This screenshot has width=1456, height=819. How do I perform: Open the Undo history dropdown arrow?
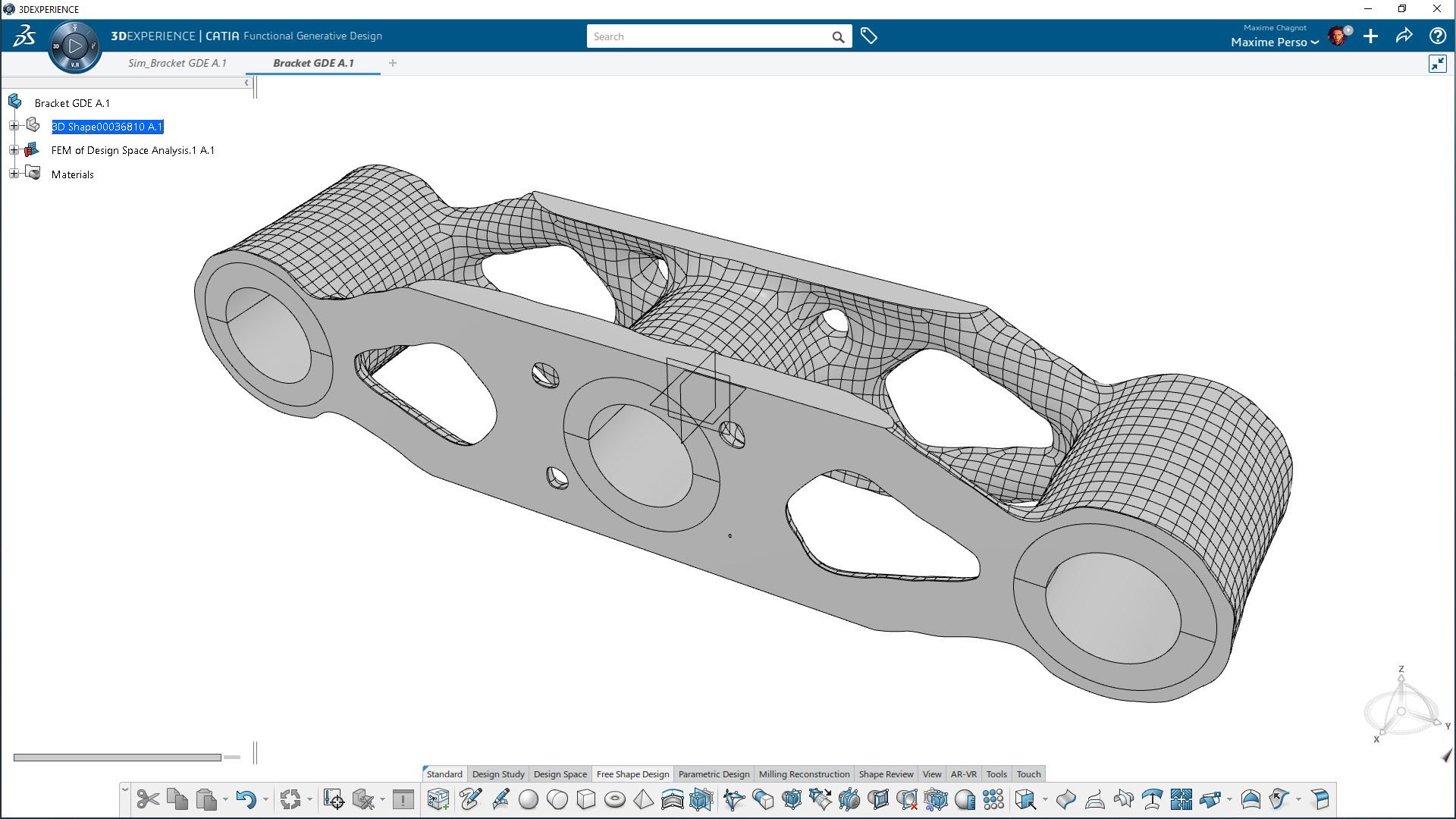(x=265, y=800)
